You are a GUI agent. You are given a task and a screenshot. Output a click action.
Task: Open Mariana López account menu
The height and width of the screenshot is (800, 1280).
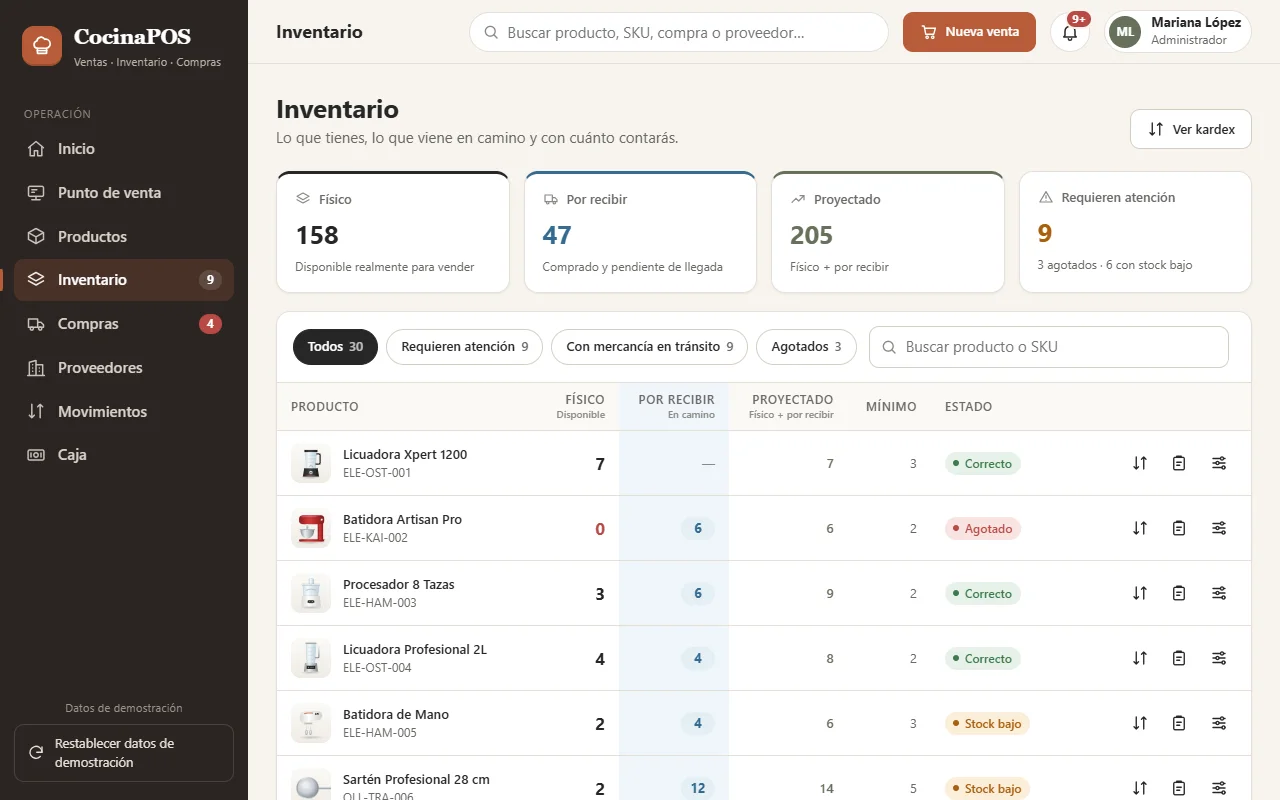click(x=1178, y=32)
